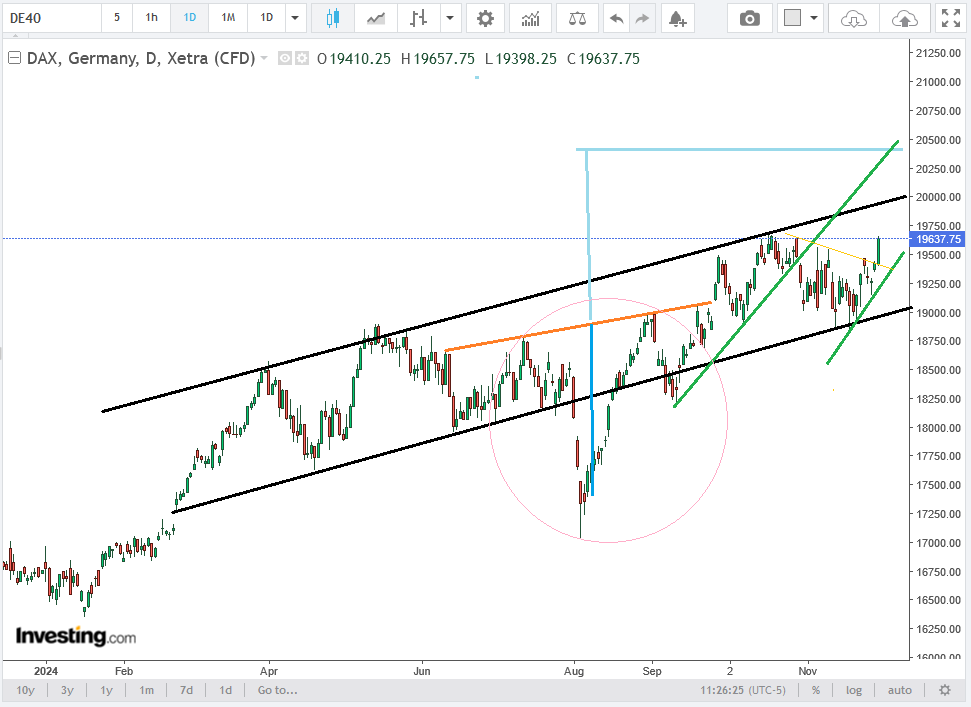The image size is (971, 707).
Task: Select the candlestick chart style
Action: coord(333,18)
